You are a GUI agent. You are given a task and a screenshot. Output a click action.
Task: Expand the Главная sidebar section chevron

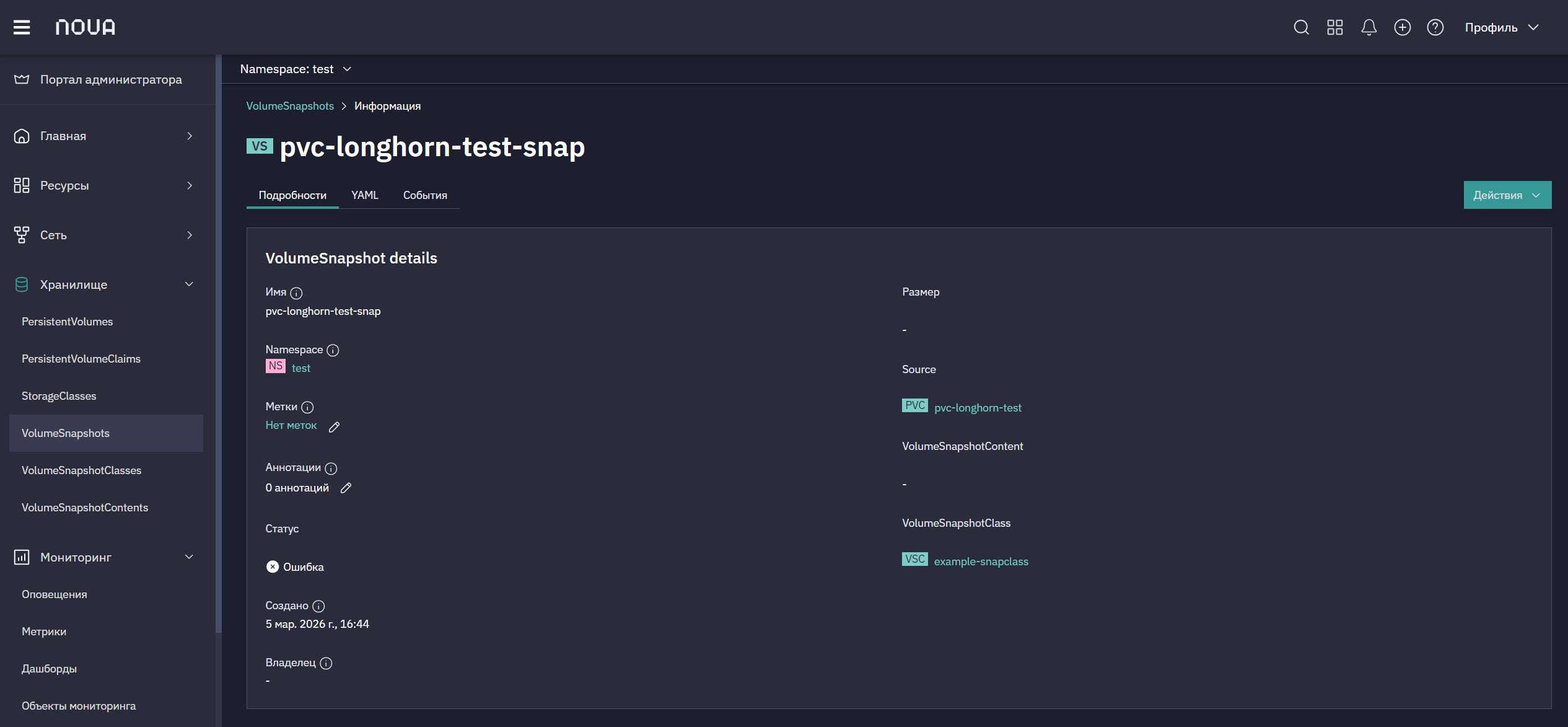pos(190,136)
